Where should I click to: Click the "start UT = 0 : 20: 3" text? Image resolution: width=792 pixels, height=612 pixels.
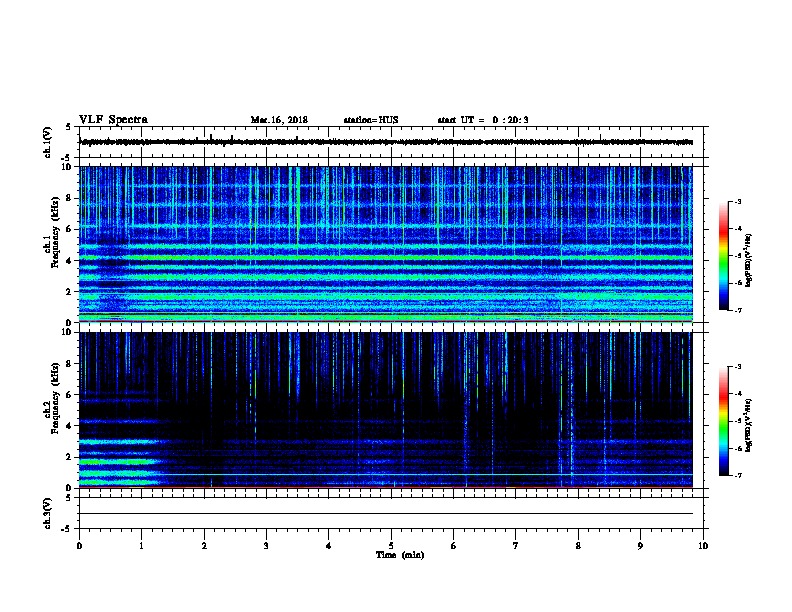click(x=483, y=120)
